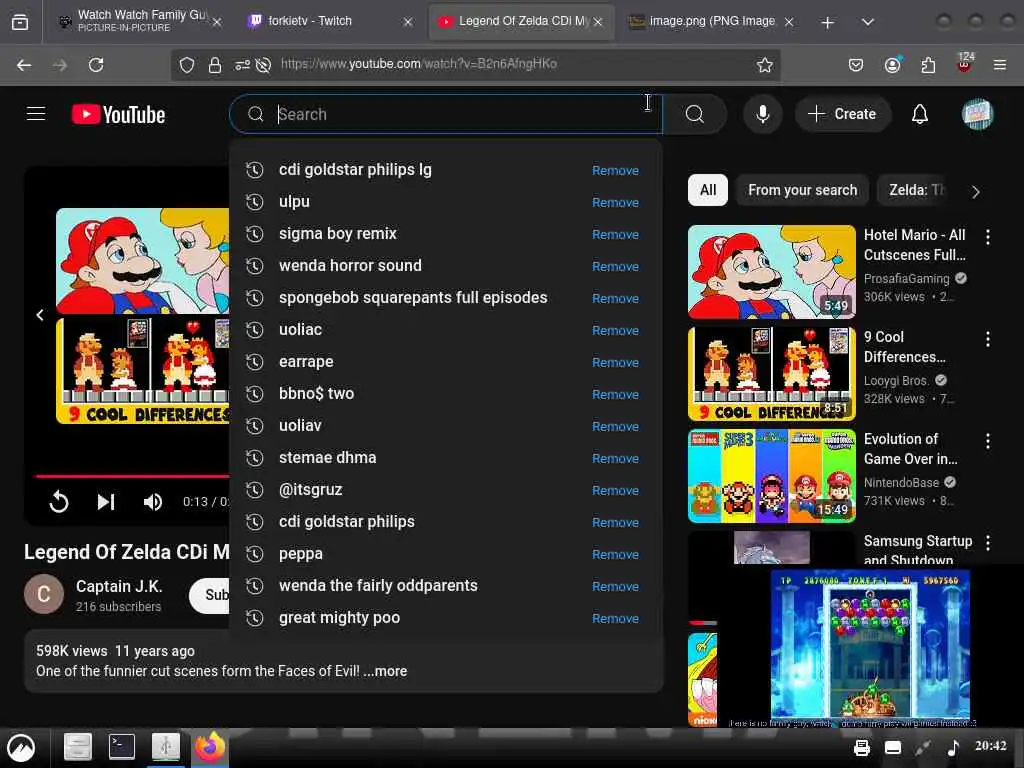The width and height of the screenshot is (1024, 768).
Task: Remove the earrape search history entry
Action: pyautogui.click(x=615, y=362)
